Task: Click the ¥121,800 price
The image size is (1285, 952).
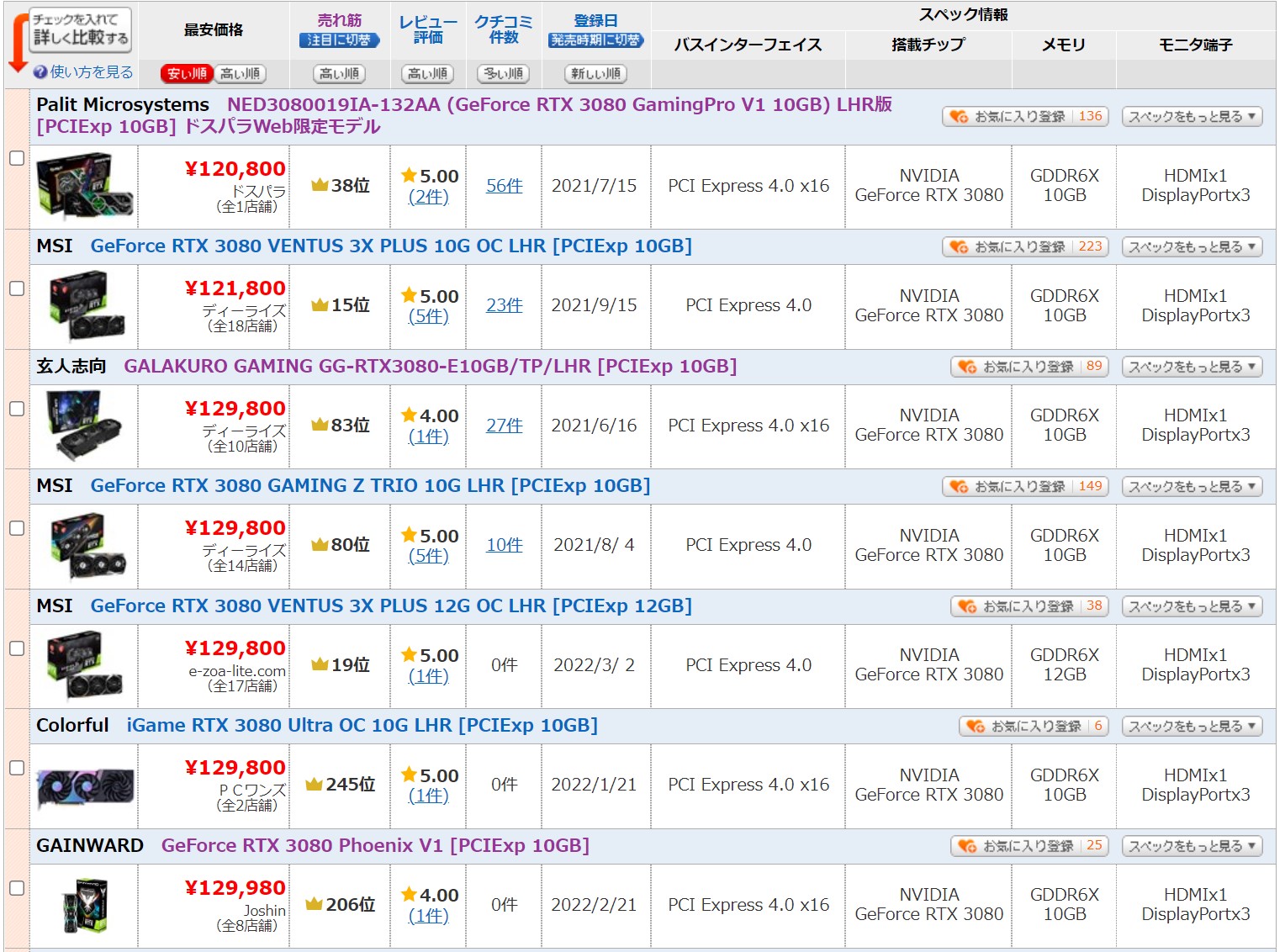Action: pyautogui.click(x=235, y=288)
